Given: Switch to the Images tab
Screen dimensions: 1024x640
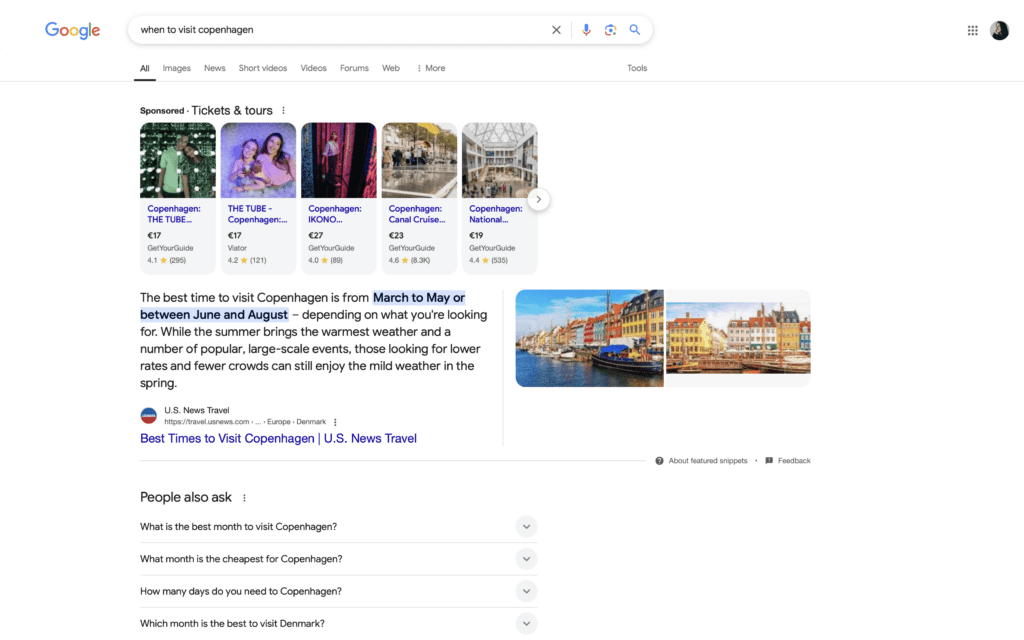Looking at the screenshot, I should (x=176, y=68).
